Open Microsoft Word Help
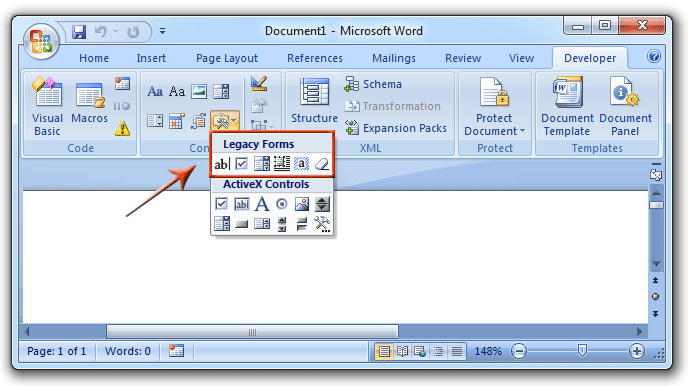Viewport: 688px width, 386px height. pyautogui.click(x=653, y=57)
